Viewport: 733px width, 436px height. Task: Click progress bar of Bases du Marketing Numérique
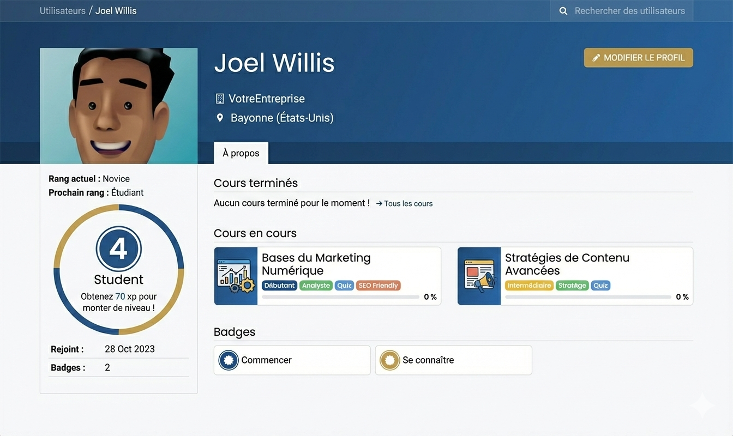point(341,297)
